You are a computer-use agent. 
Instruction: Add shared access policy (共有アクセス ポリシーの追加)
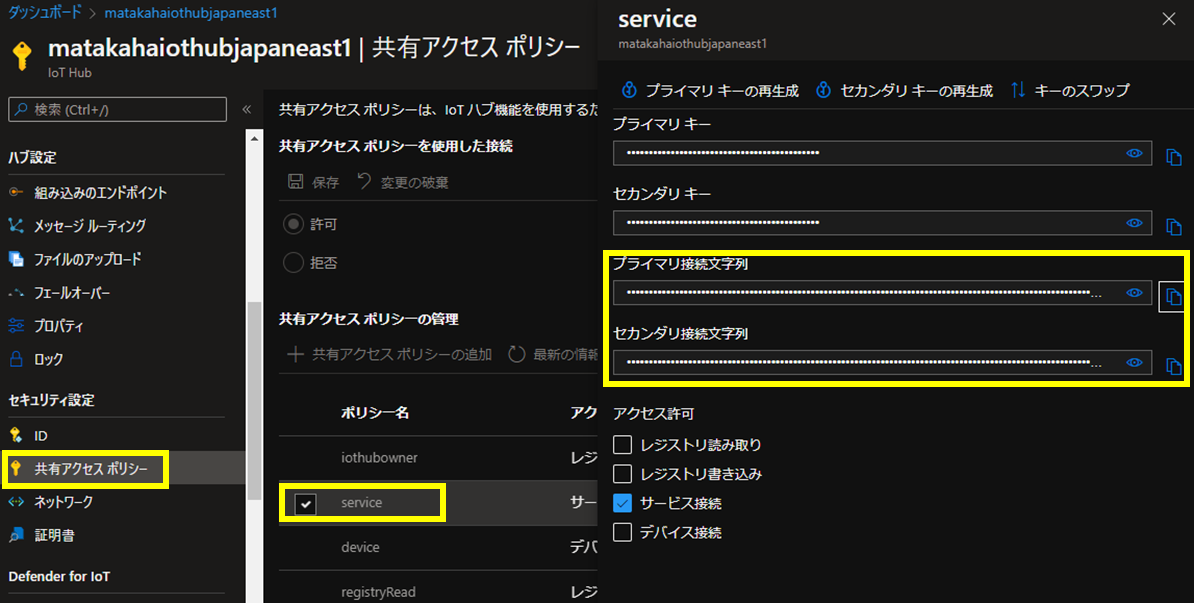[x=389, y=355]
